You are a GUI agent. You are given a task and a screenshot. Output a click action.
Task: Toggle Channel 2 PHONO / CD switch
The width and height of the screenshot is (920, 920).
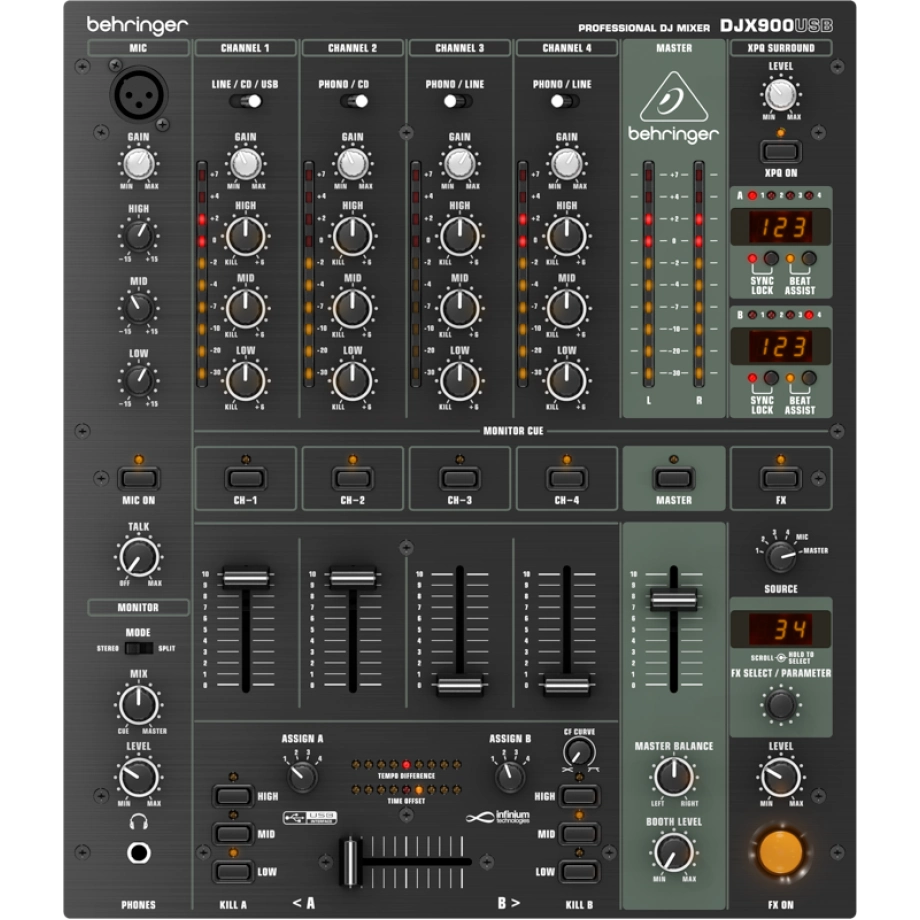(x=354, y=101)
